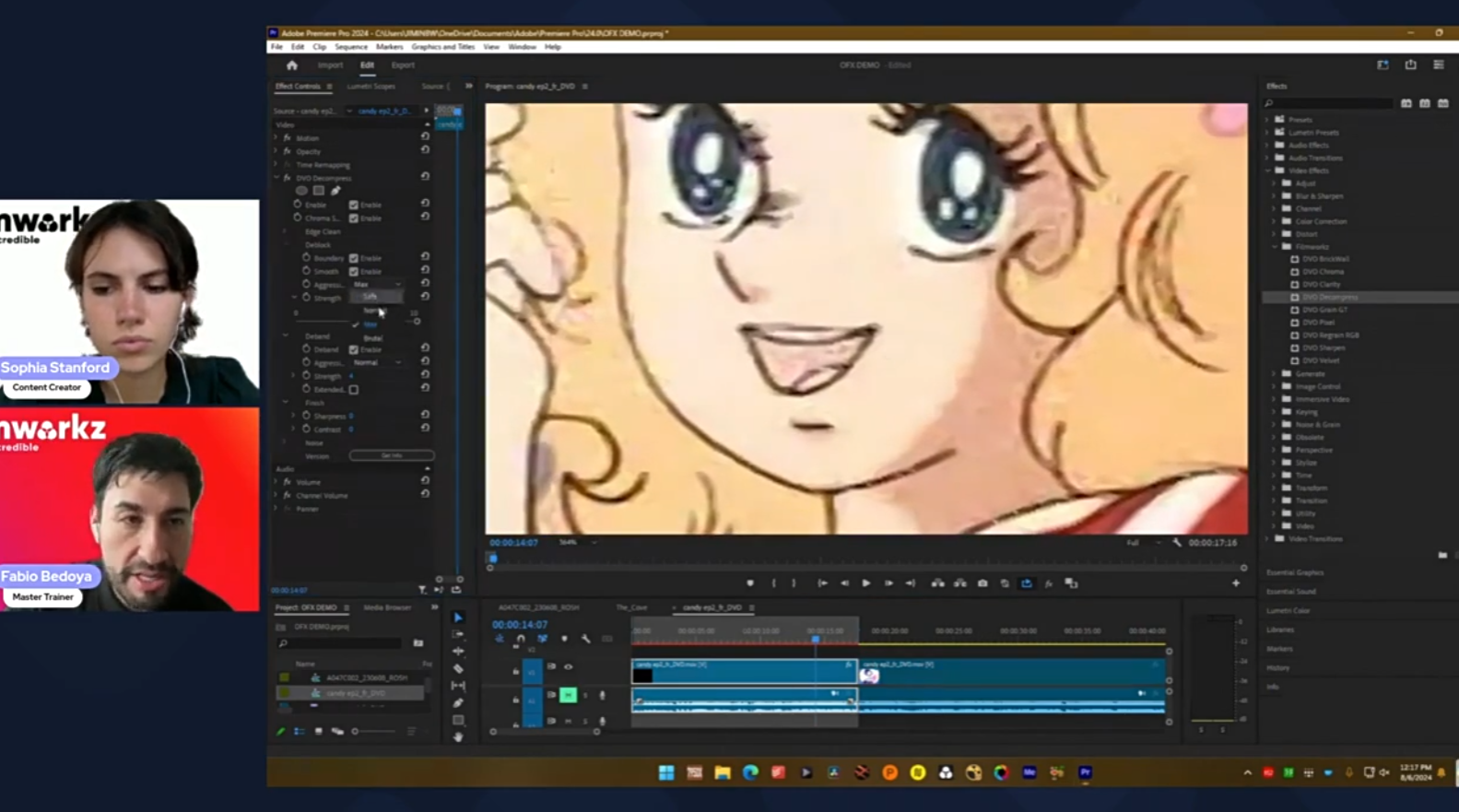Step back one frame in Program monitor
This screenshot has width=1459, height=812.
tap(844, 583)
